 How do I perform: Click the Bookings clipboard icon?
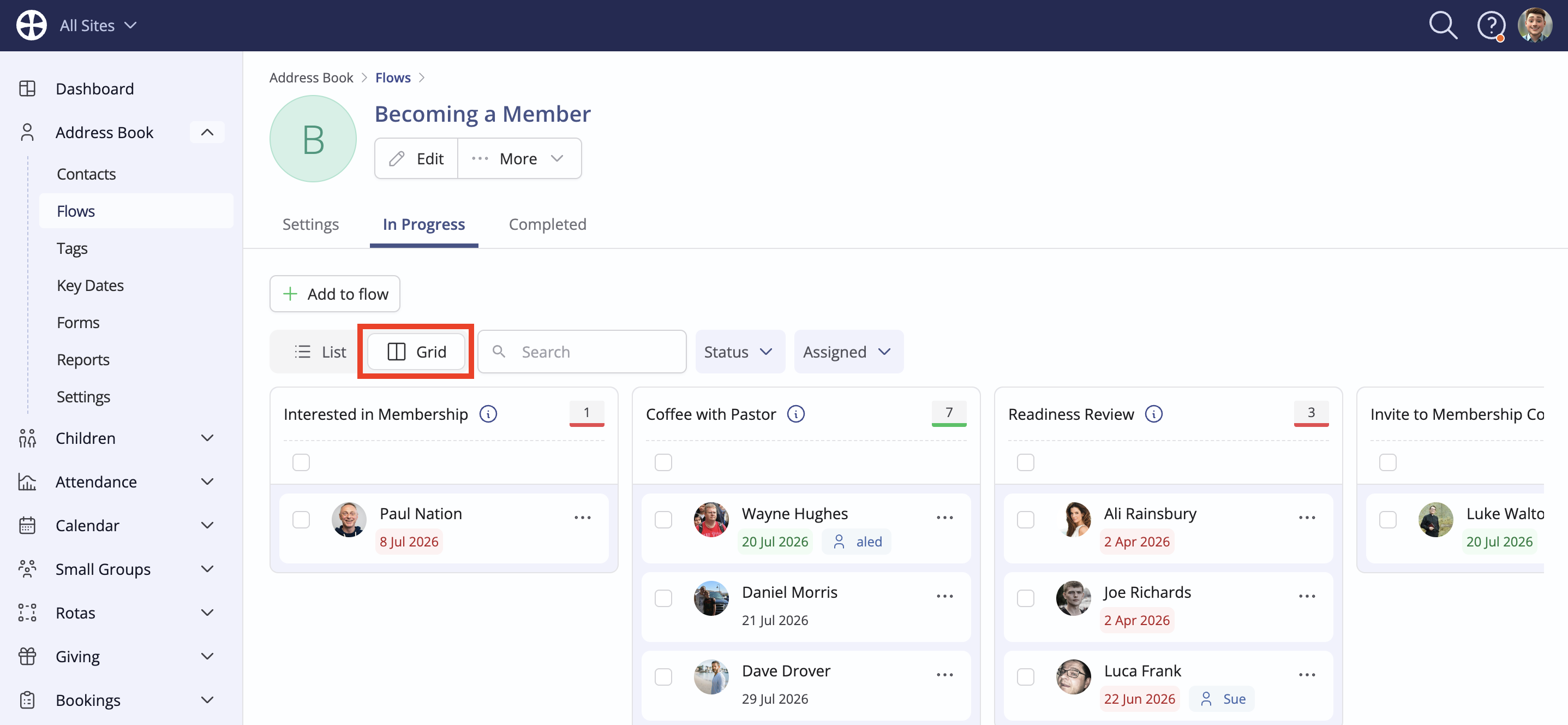point(27,700)
